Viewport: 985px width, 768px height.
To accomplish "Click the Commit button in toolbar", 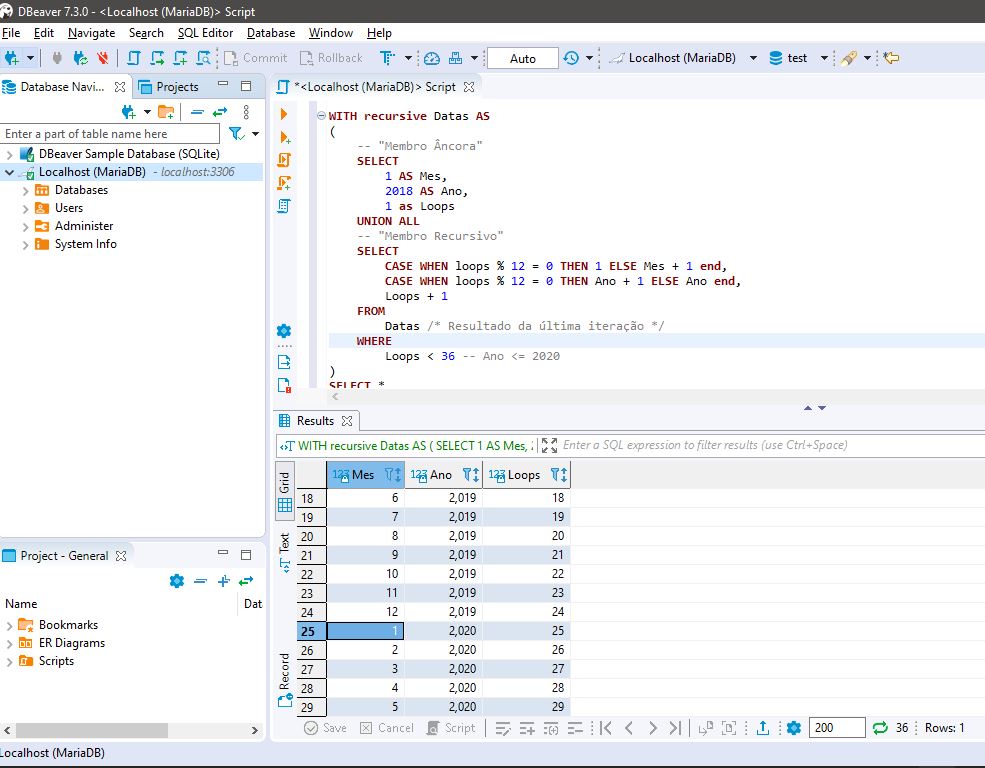I will point(255,58).
